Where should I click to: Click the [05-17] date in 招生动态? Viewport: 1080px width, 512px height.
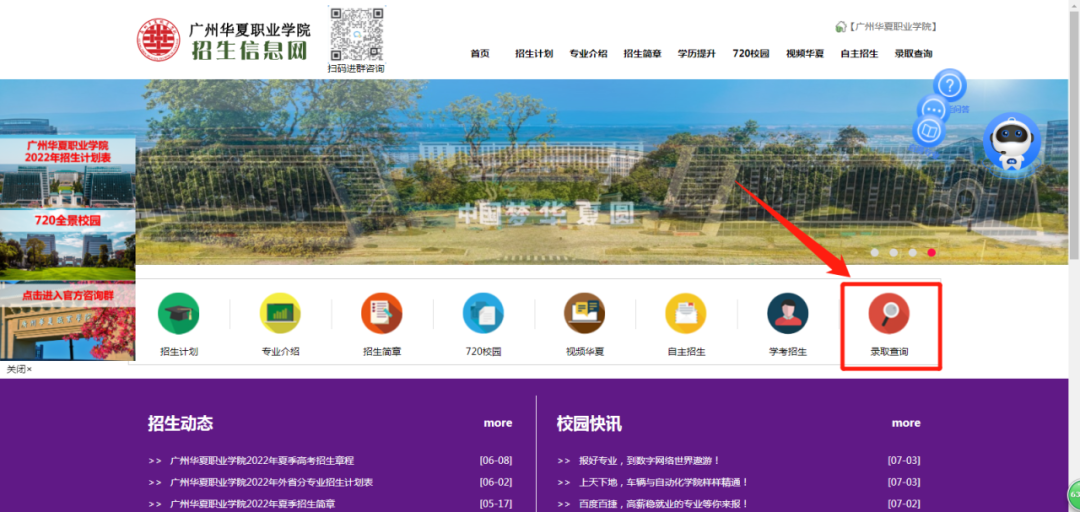coord(496,504)
